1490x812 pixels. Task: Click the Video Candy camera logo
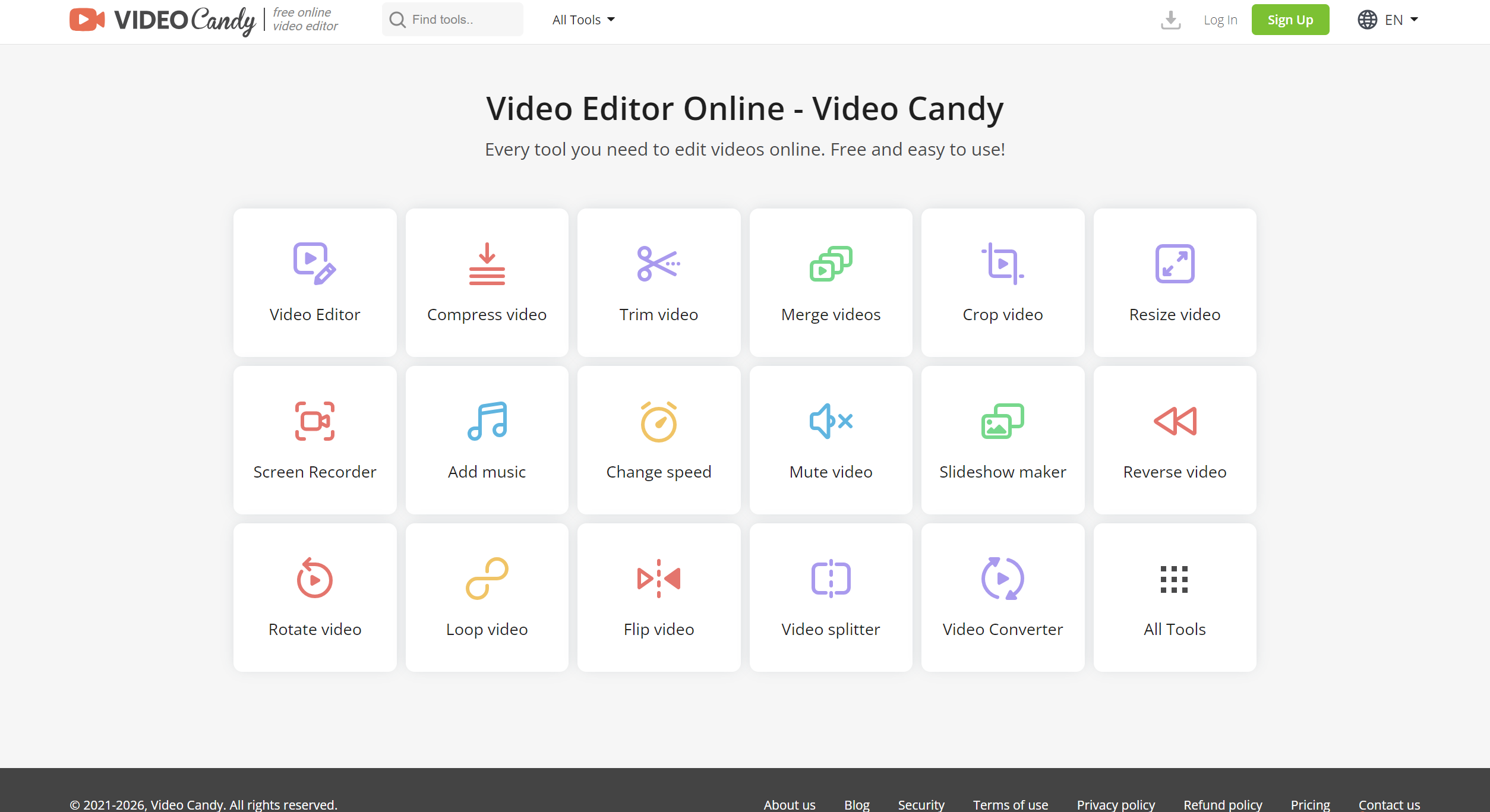87,20
